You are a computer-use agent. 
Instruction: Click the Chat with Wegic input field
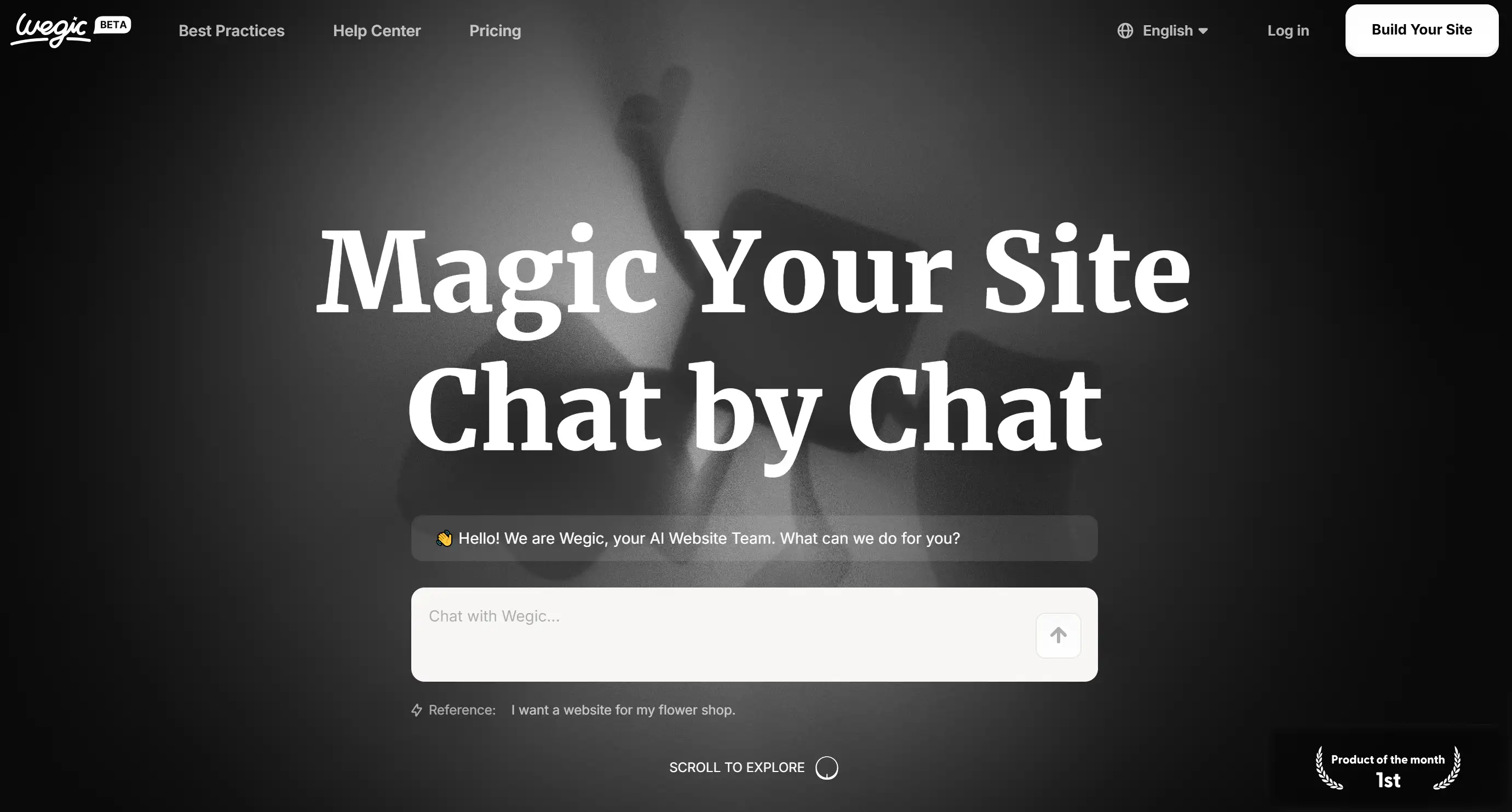coord(755,634)
